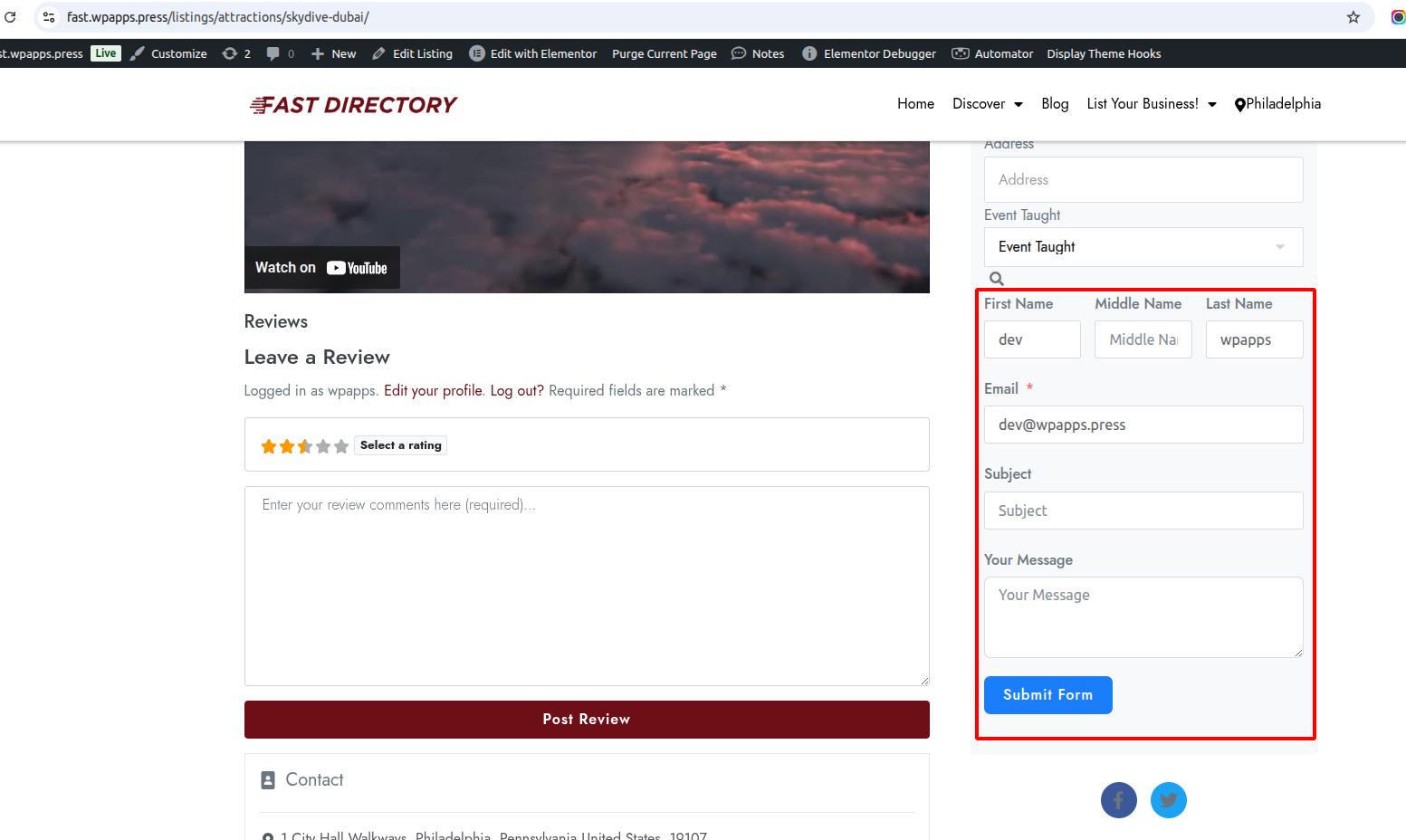This screenshot has height=840, width=1406.
Task: Click the Subject input field
Action: click(x=1143, y=511)
